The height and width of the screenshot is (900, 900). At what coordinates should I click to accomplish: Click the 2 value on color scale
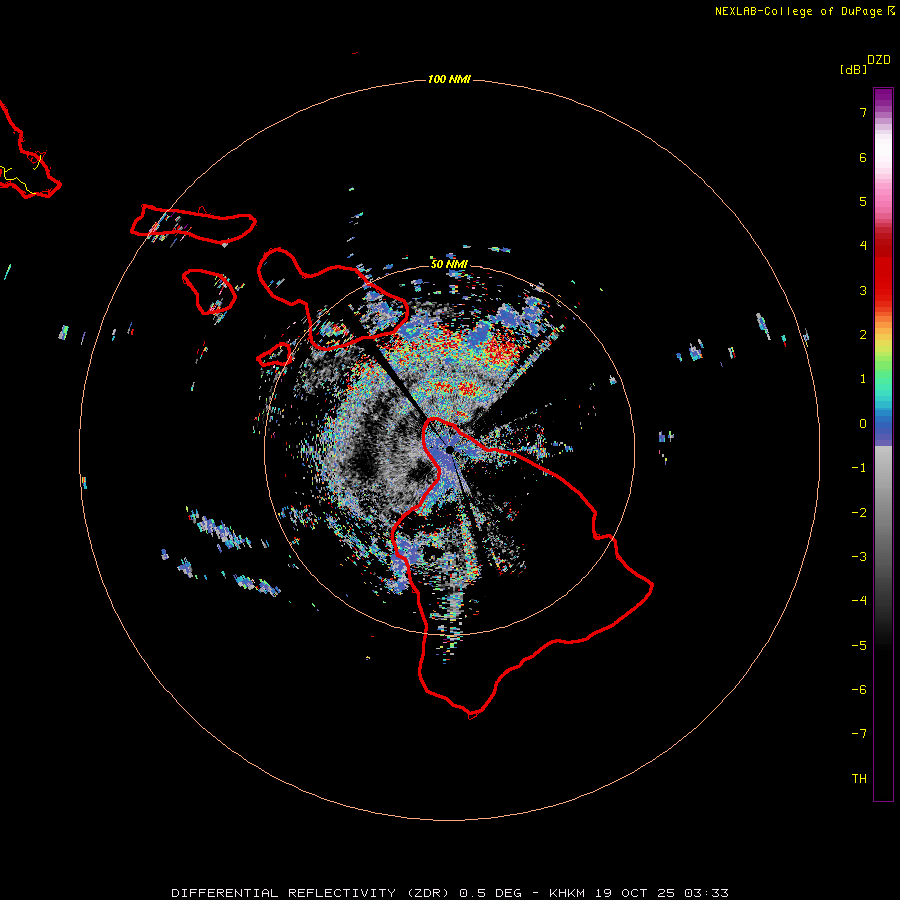(x=863, y=335)
